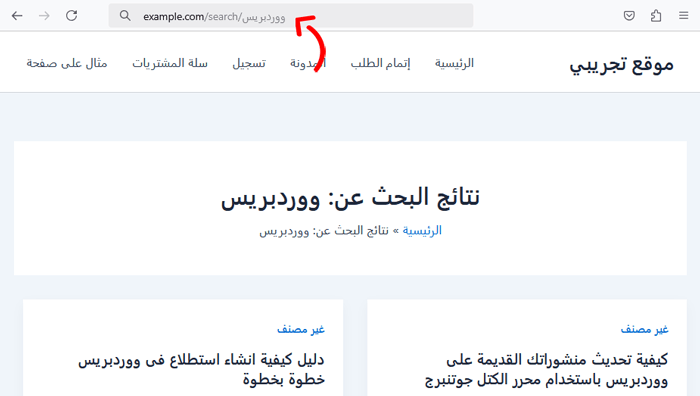Screen dimensions: 700x396
Task: Click the search magnifier in address bar
Action: pos(125,16)
